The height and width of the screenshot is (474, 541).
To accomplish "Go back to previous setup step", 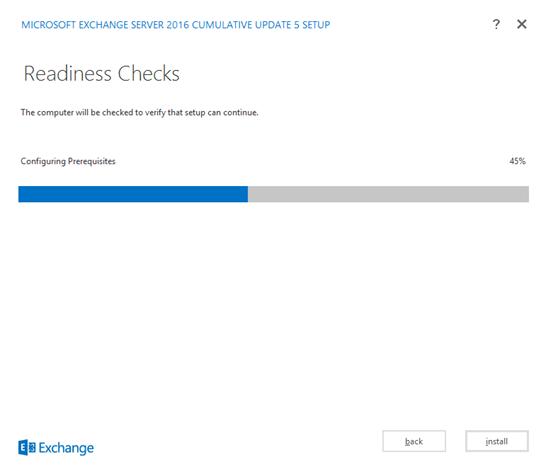I will coord(414,441).
